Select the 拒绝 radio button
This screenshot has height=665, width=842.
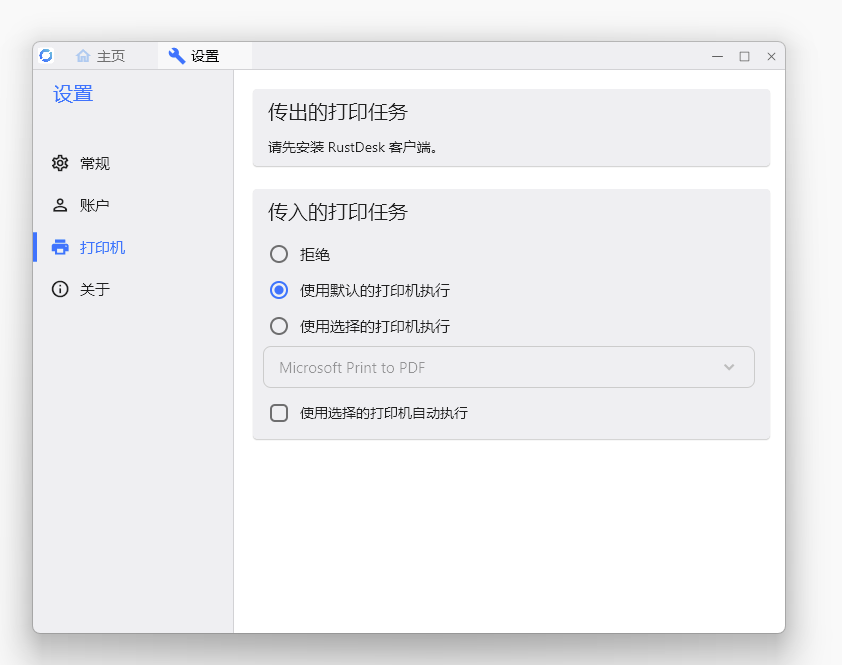click(279, 254)
